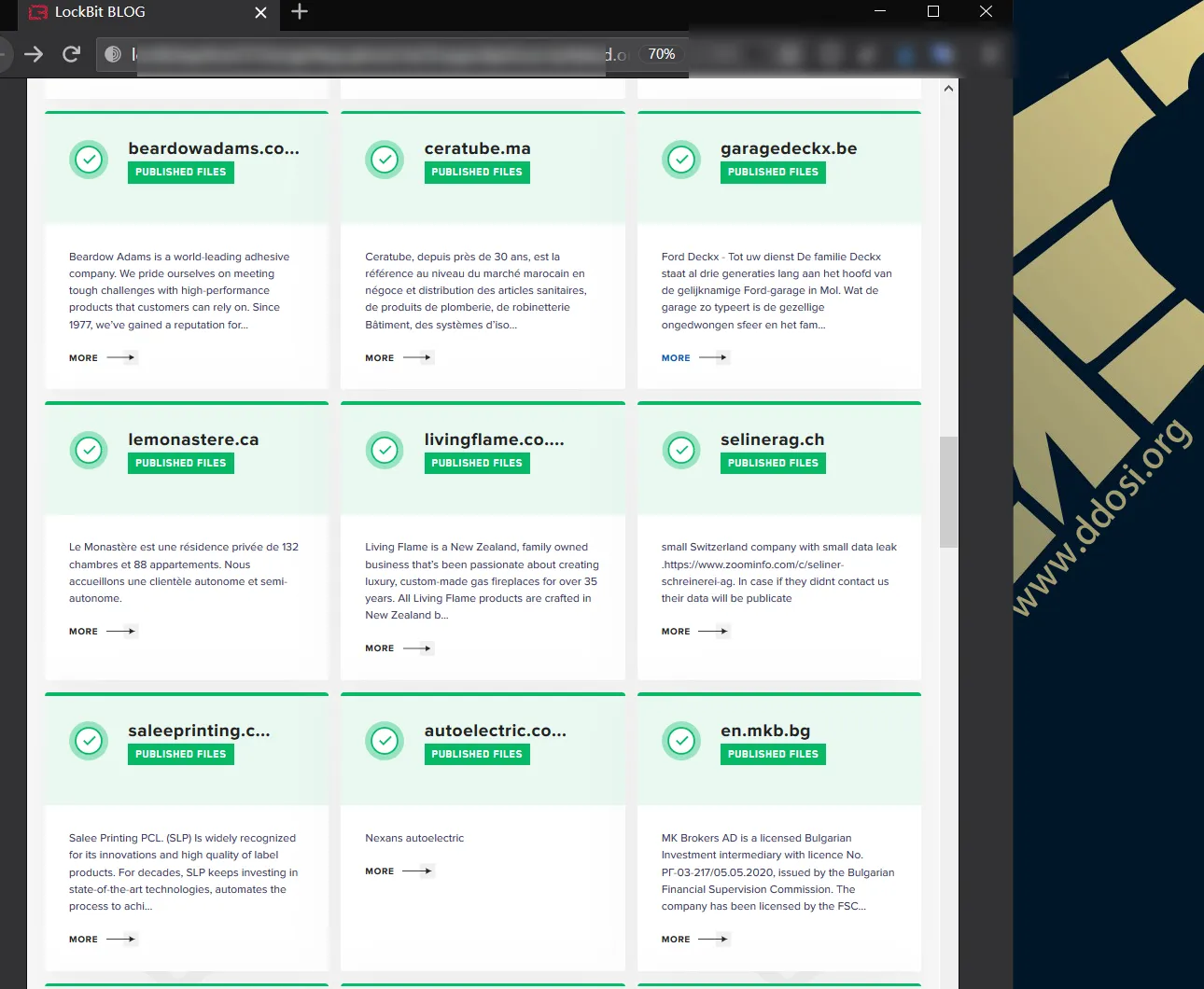
Task: Click PUBLISHED FILES badge under livingflame.co....
Action: click(x=477, y=464)
